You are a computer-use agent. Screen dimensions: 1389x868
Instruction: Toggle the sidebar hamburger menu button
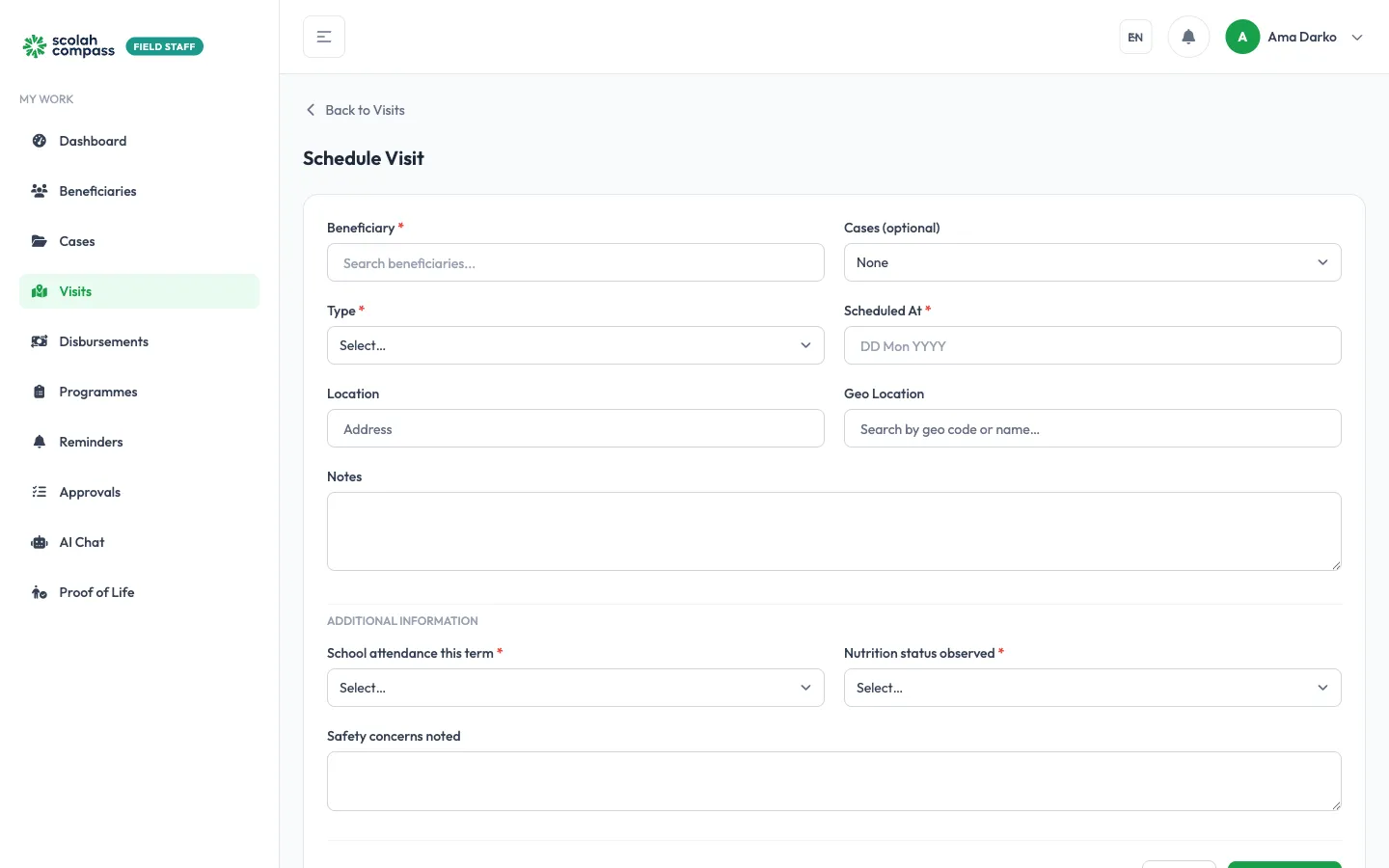click(324, 37)
